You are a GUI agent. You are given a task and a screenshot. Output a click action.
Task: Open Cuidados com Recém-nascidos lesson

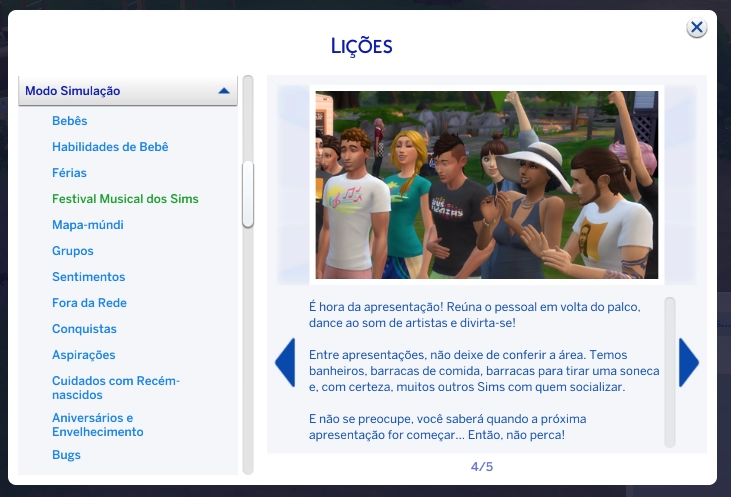pos(116,388)
